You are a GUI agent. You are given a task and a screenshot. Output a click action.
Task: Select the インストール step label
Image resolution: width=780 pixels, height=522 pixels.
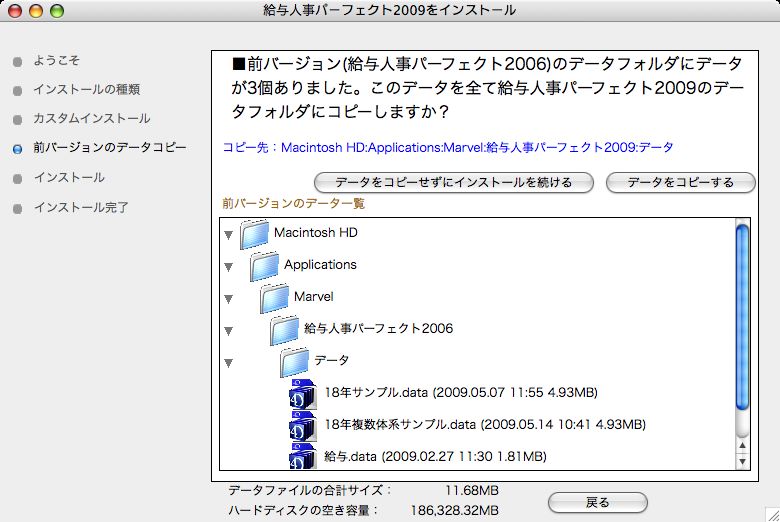pos(69,178)
